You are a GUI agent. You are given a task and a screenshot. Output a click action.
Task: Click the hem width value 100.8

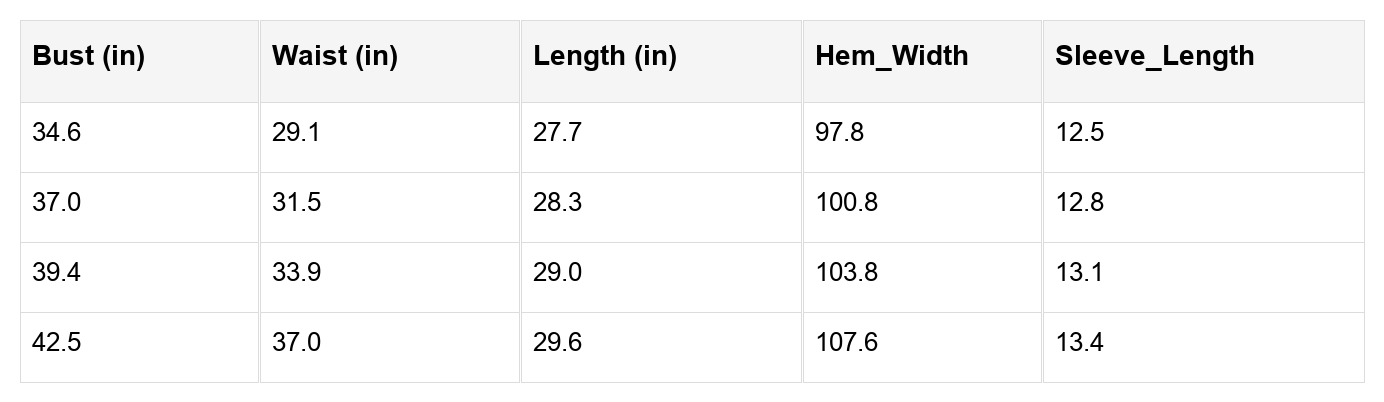846,203
